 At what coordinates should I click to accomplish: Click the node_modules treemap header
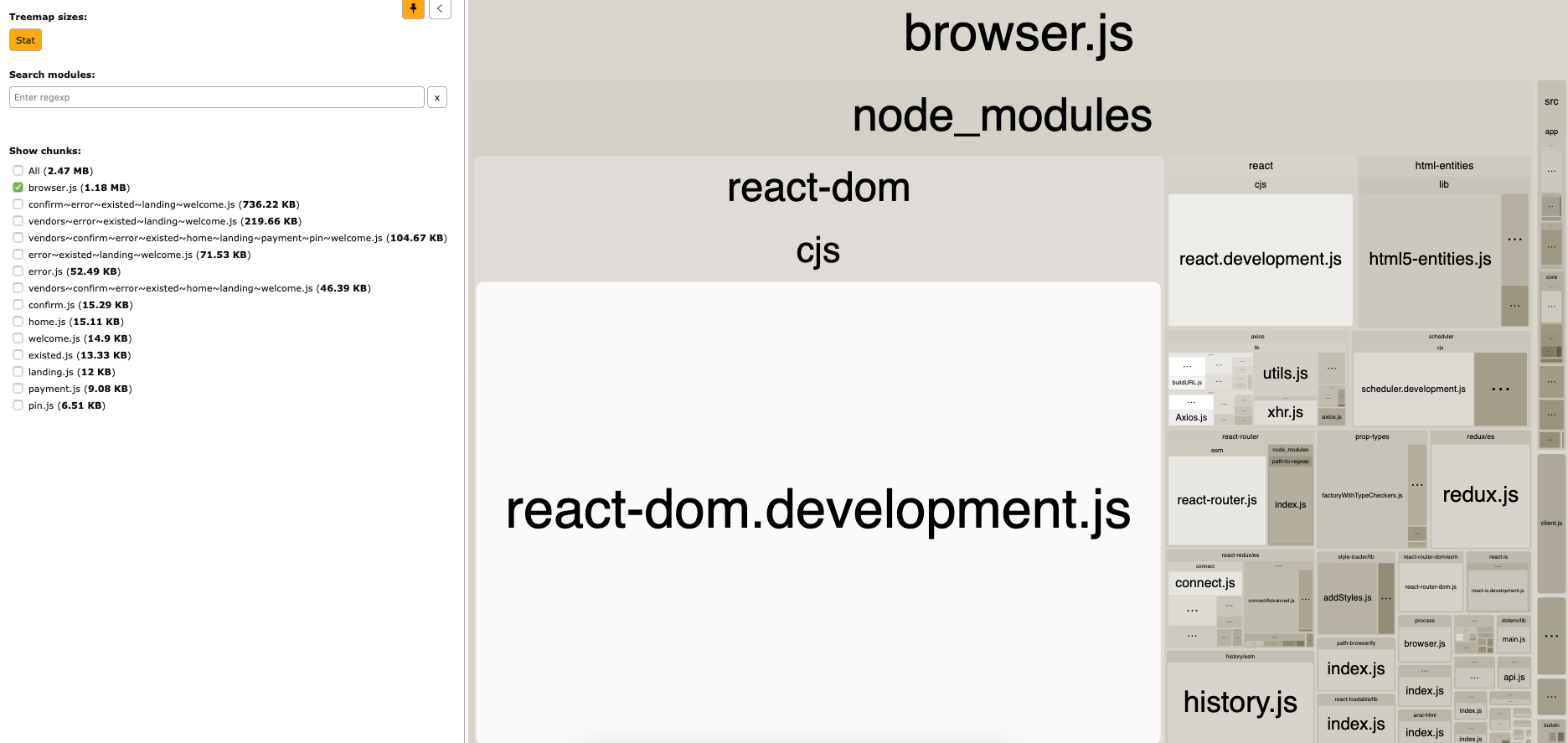[x=1002, y=116]
